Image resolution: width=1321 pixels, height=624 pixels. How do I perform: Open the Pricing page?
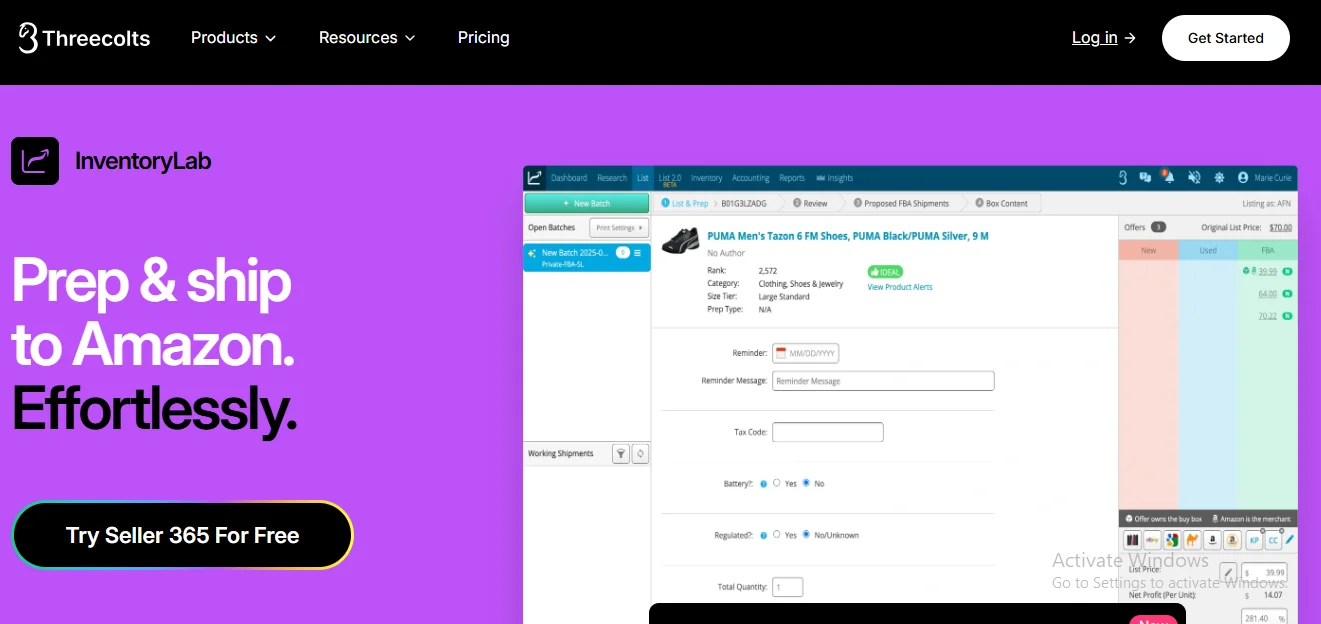(x=484, y=38)
